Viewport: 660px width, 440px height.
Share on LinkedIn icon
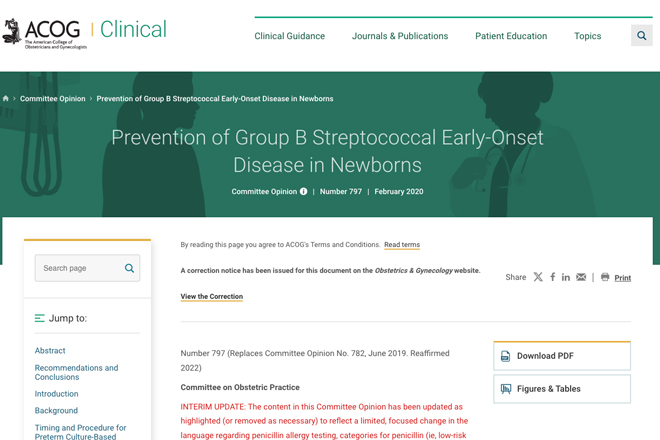566,277
